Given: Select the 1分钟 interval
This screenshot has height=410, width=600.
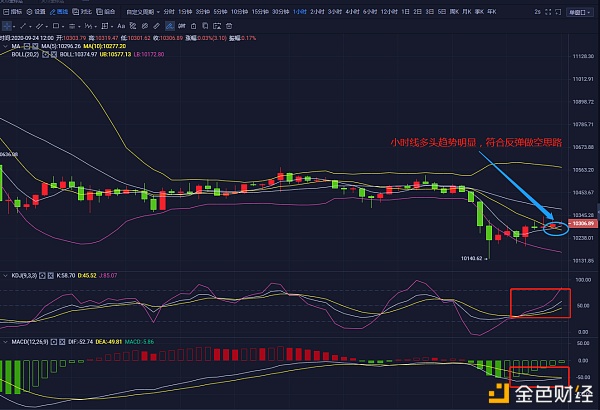Looking at the screenshot, I should (x=185, y=12).
